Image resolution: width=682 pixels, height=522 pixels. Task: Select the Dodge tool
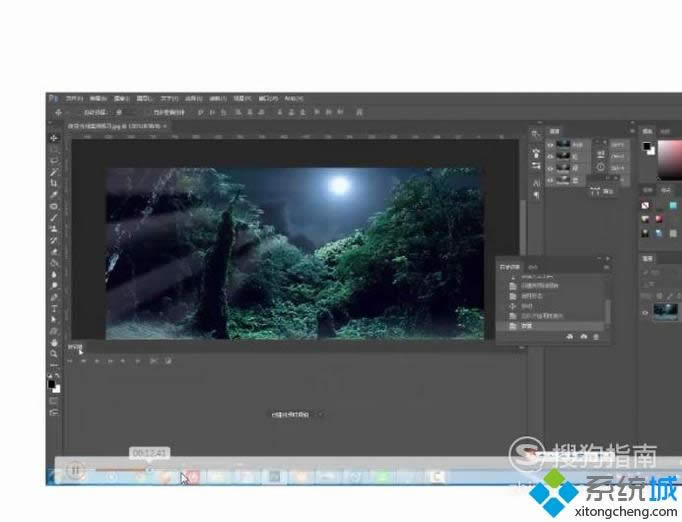click(54, 286)
